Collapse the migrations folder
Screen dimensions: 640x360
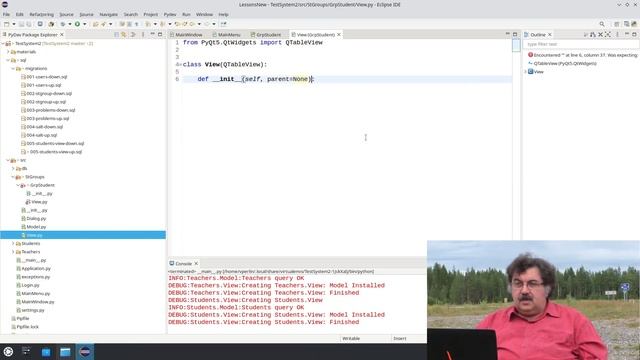pyautogui.click(x=13, y=69)
